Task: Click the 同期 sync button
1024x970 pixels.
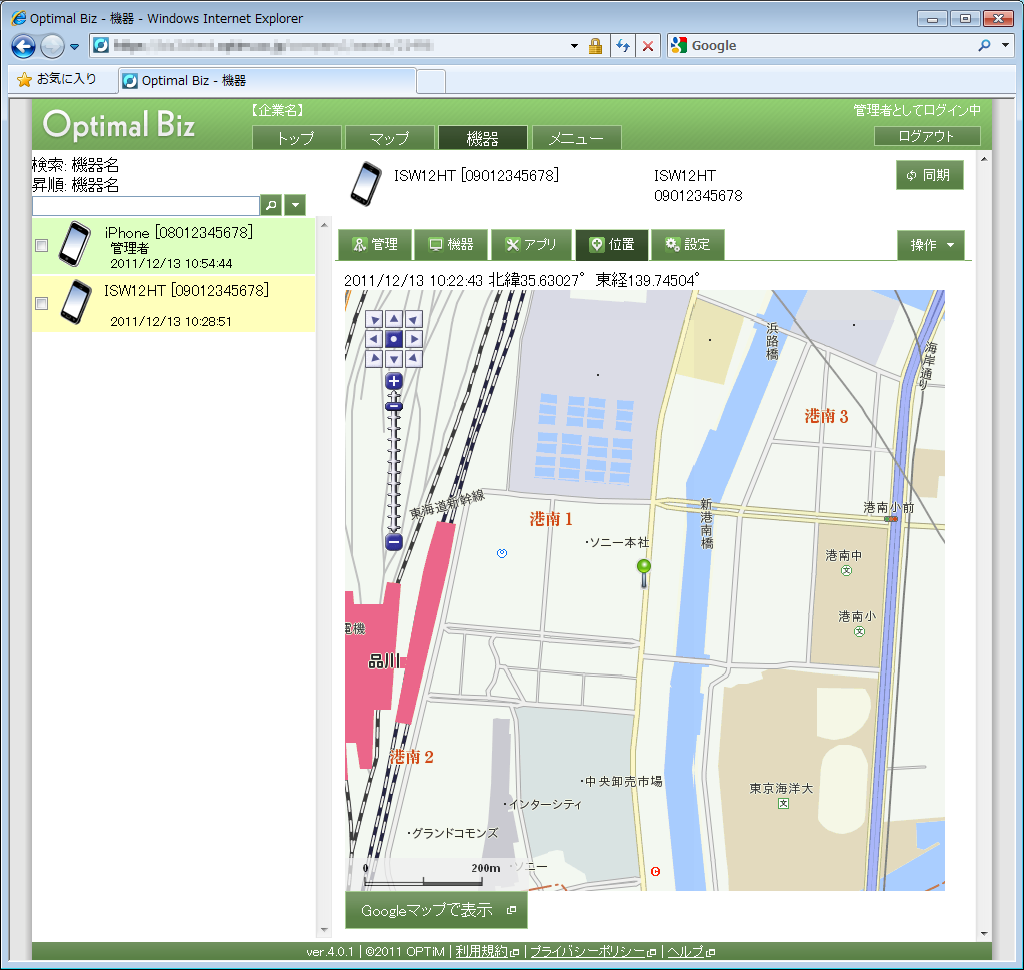Action: [x=929, y=175]
